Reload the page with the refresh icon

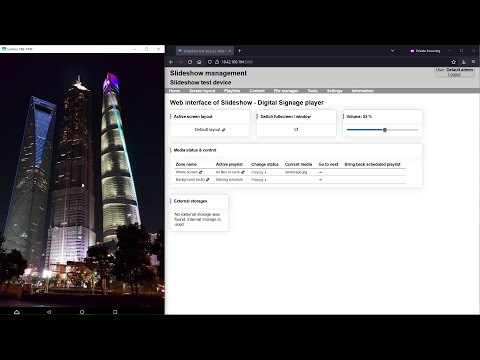190,62
